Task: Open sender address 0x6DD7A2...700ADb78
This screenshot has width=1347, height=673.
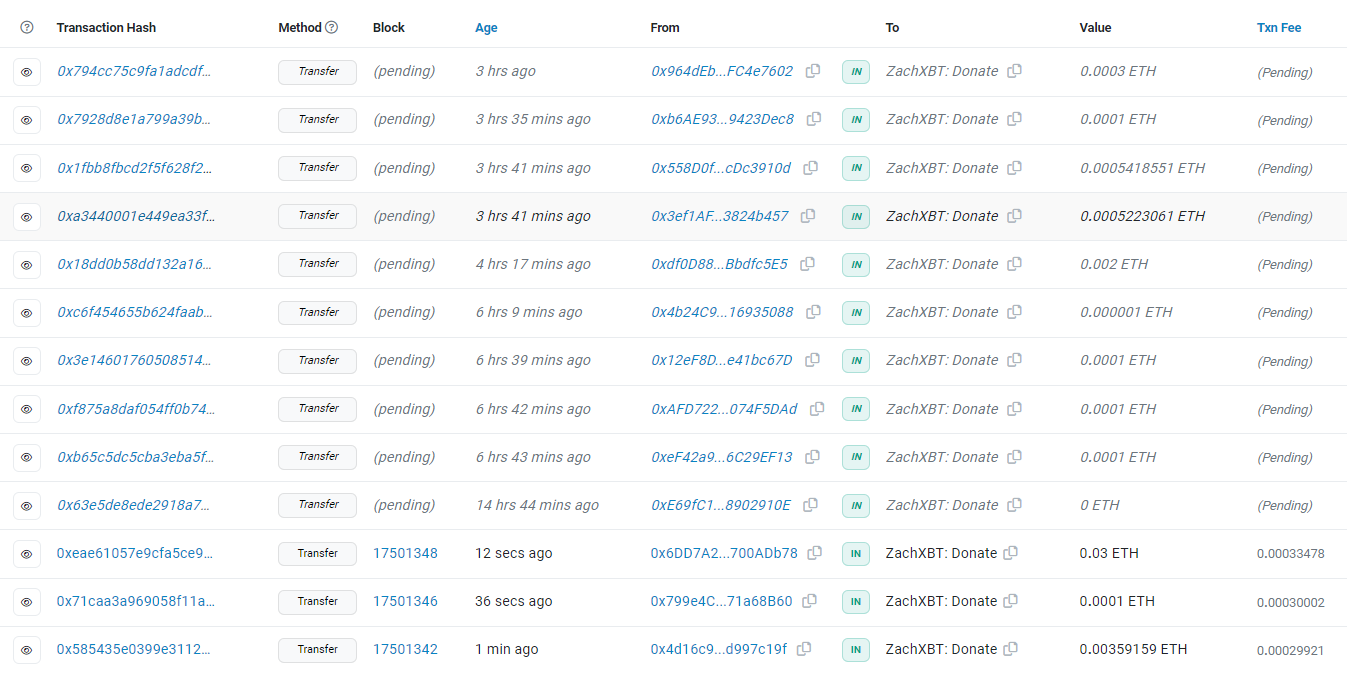Action: click(x=724, y=553)
